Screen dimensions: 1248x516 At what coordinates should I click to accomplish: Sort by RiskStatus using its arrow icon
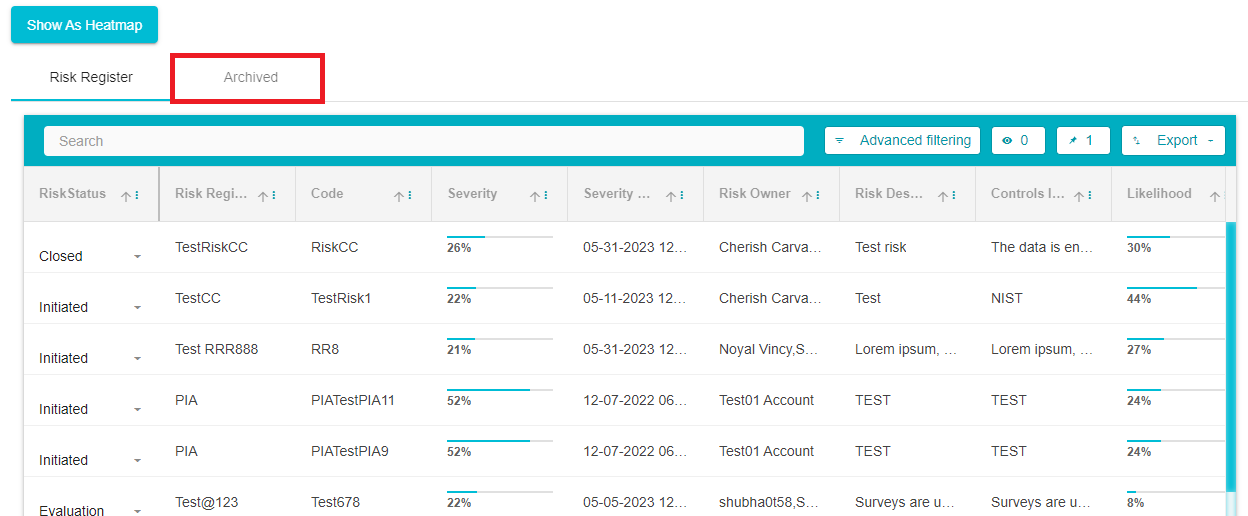[x=126, y=196]
